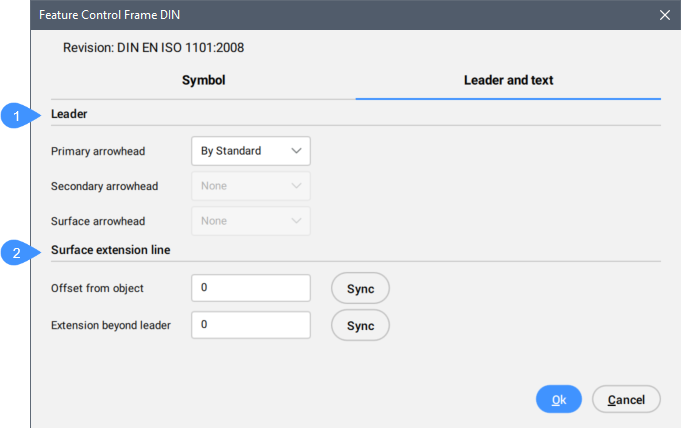Click the Offset from object label
The width and height of the screenshot is (681, 428).
98,288
